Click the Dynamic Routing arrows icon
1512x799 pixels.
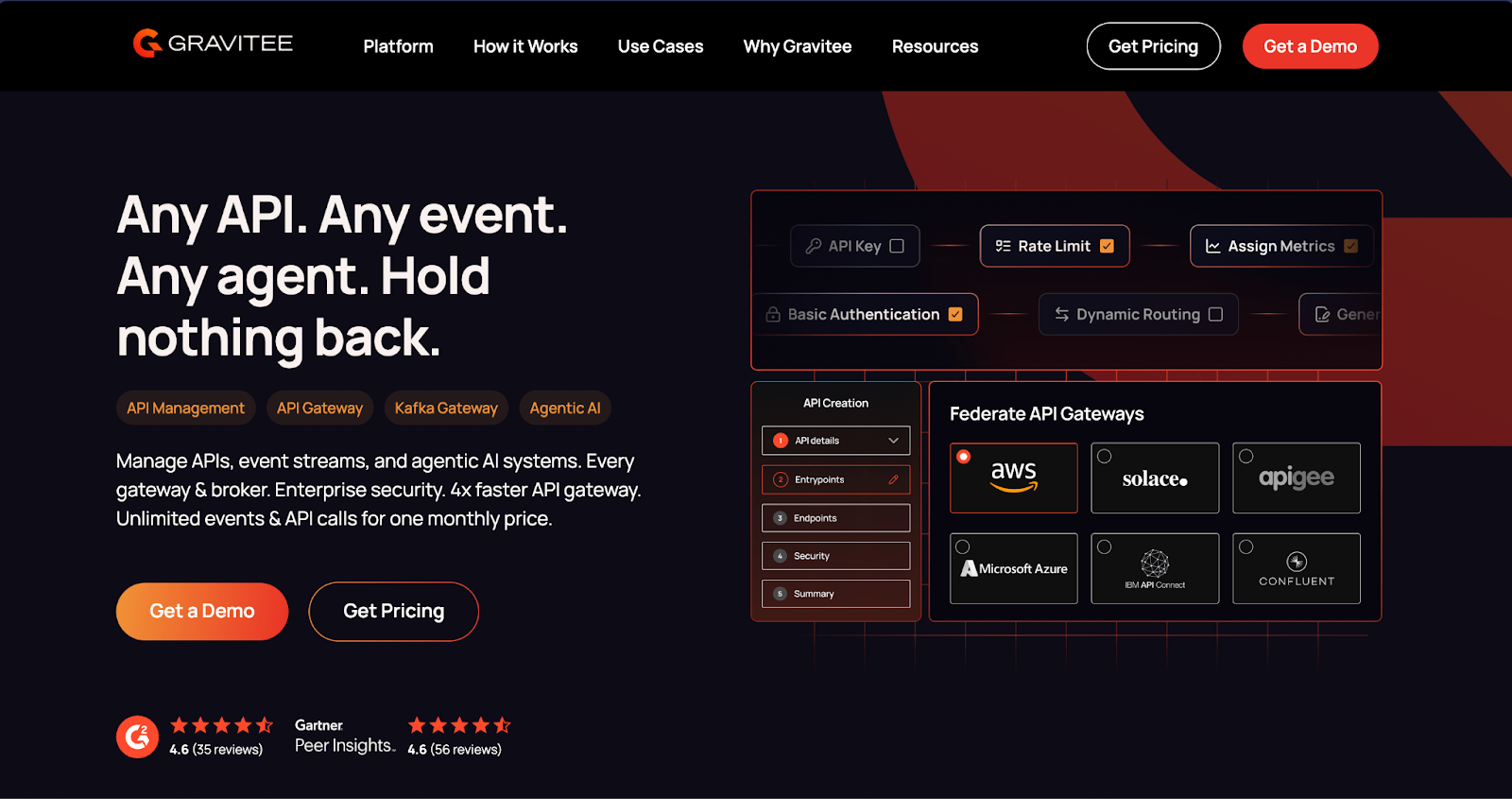point(1061,314)
